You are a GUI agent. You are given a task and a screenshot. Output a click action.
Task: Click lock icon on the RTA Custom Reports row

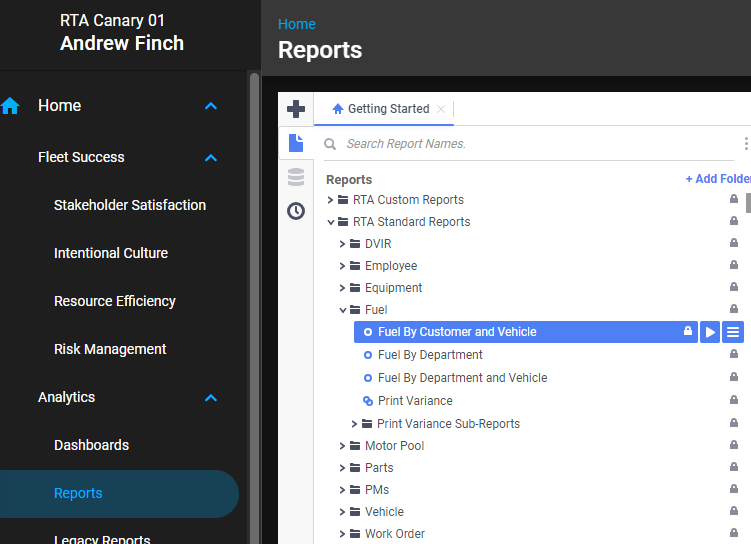click(734, 200)
